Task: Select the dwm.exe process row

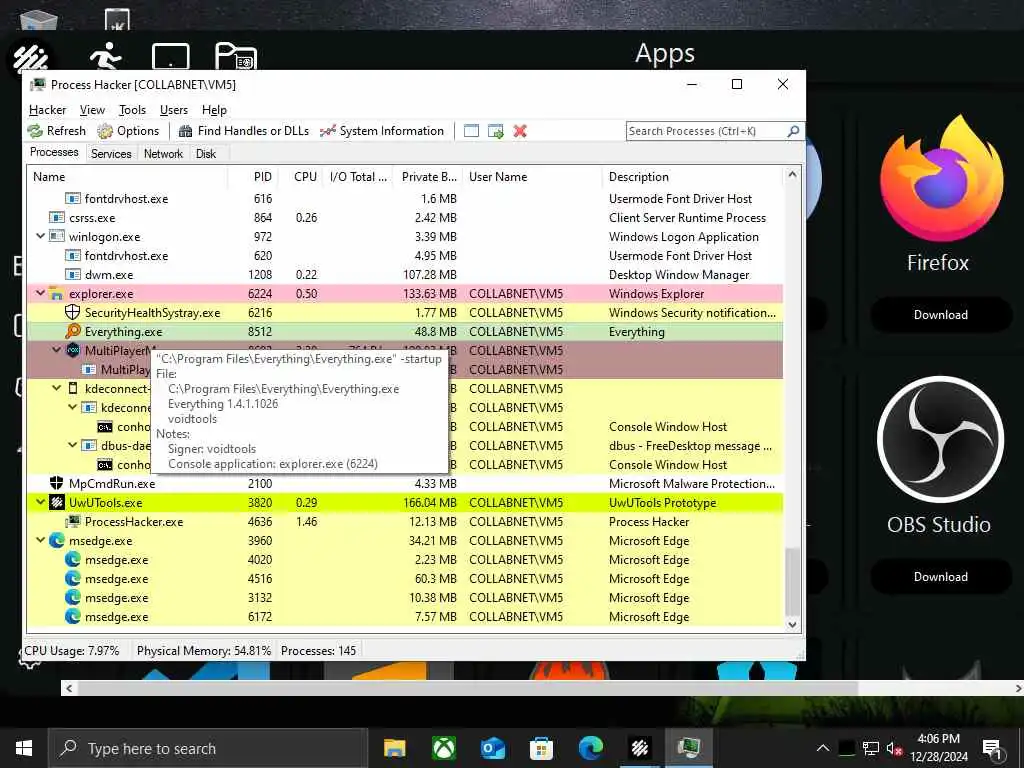Action: tap(405, 274)
